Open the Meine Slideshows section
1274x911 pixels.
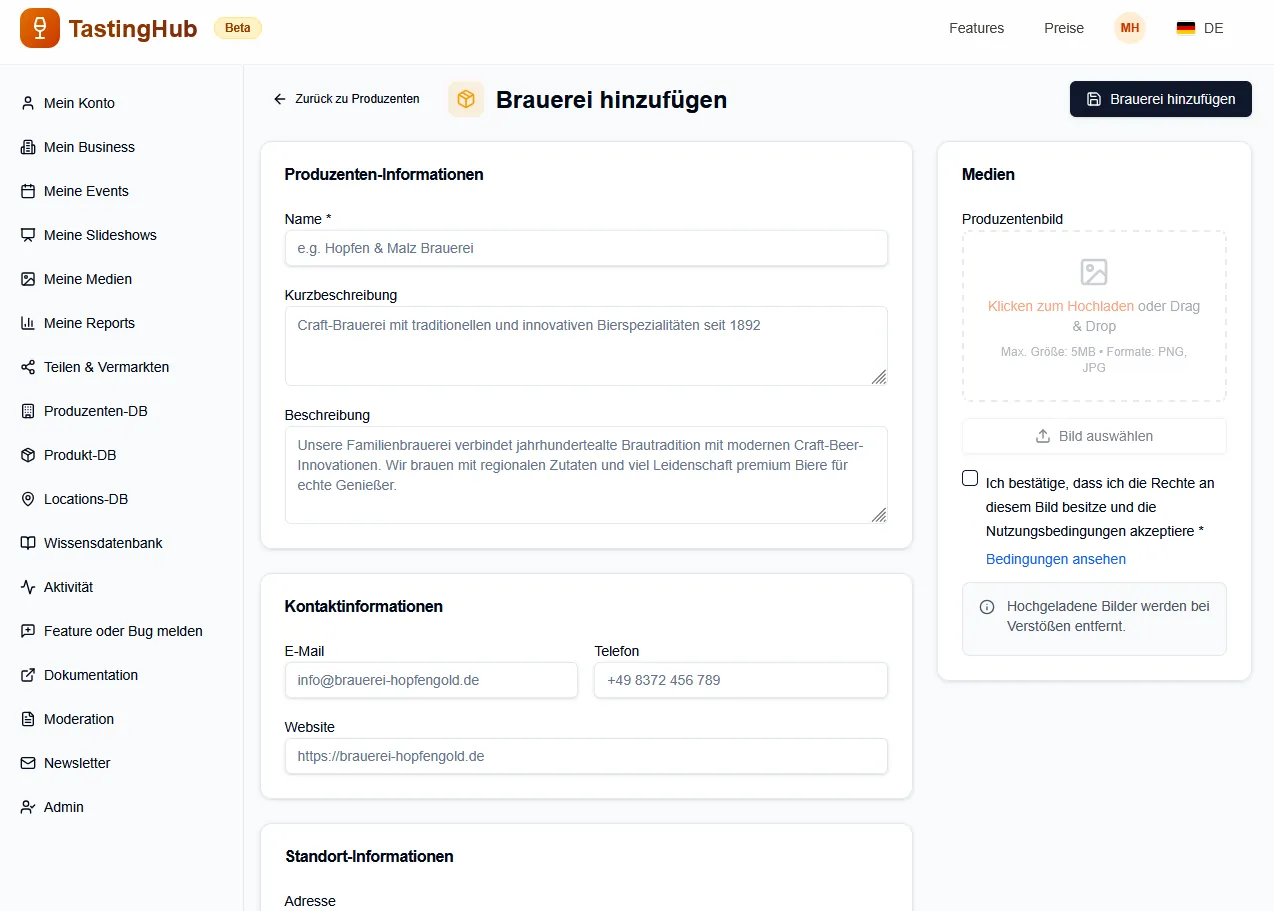point(100,235)
